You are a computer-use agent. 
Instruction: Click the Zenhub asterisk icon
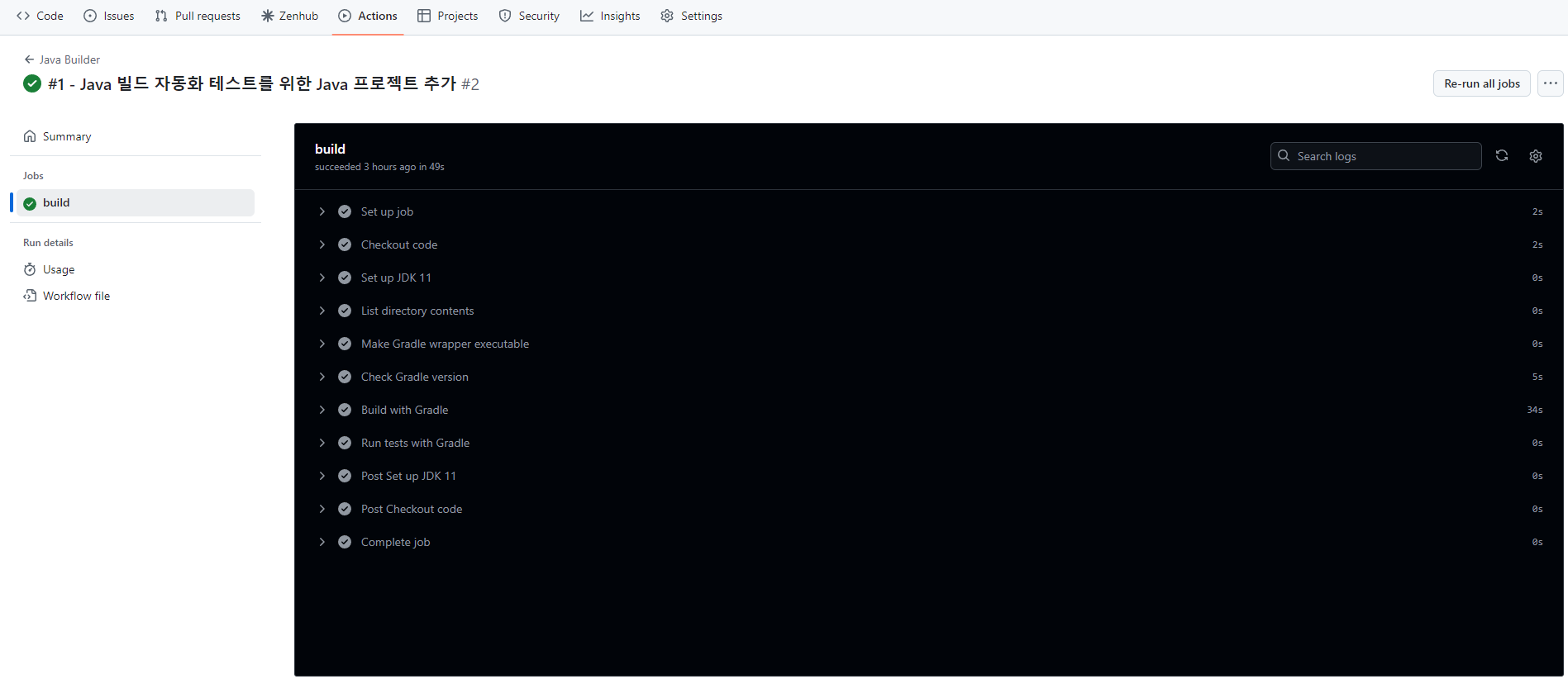click(x=267, y=16)
